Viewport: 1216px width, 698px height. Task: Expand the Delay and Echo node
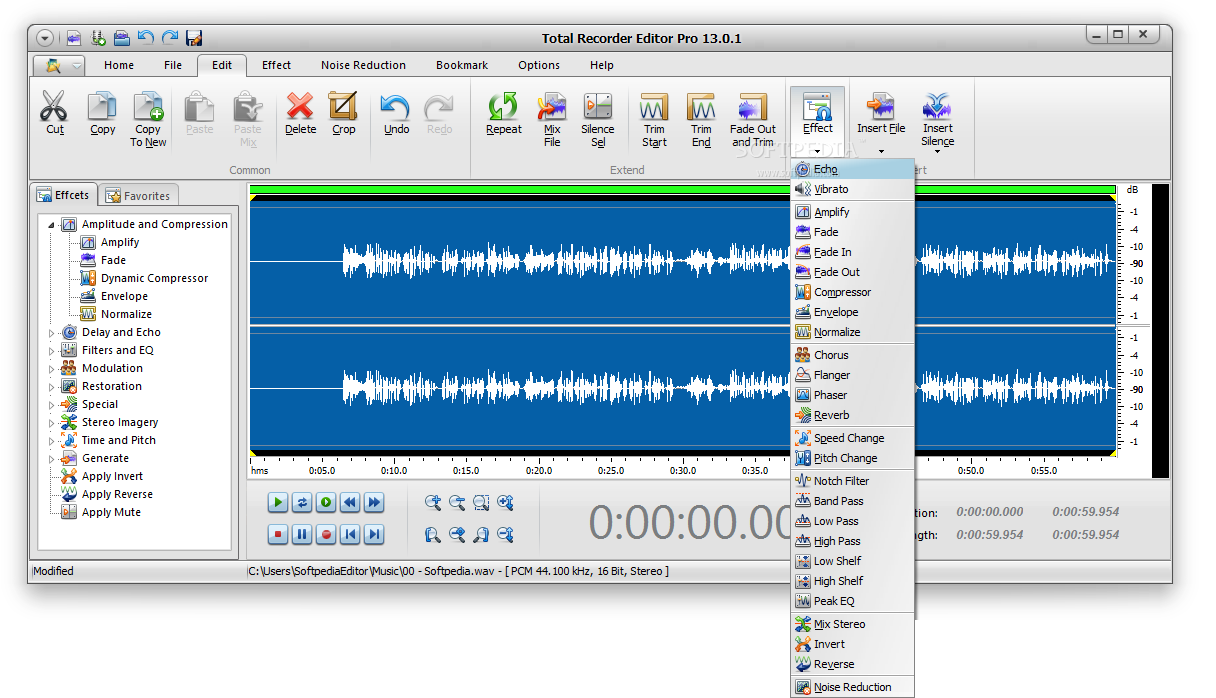click(52, 333)
